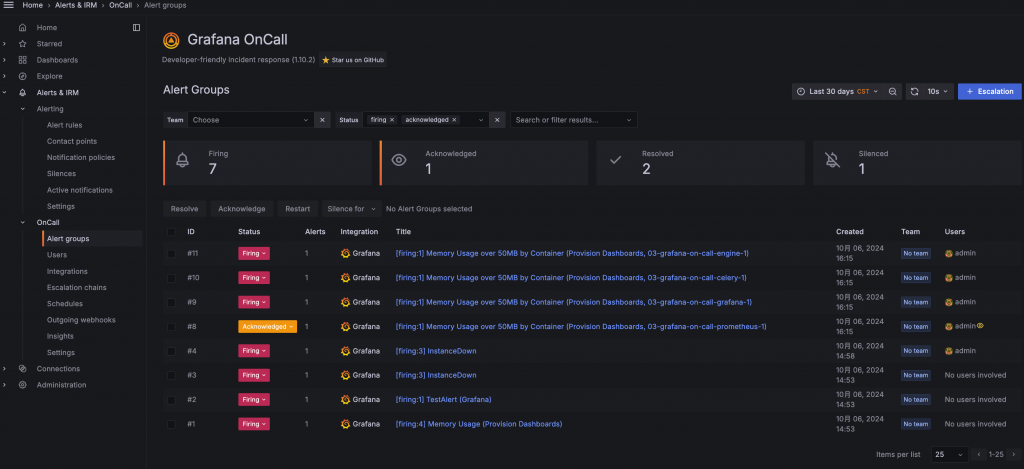1024x469 pixels.
Task: Select the checkbox for alert group #1
Action: pyautogui.click(x=171, y=424)
